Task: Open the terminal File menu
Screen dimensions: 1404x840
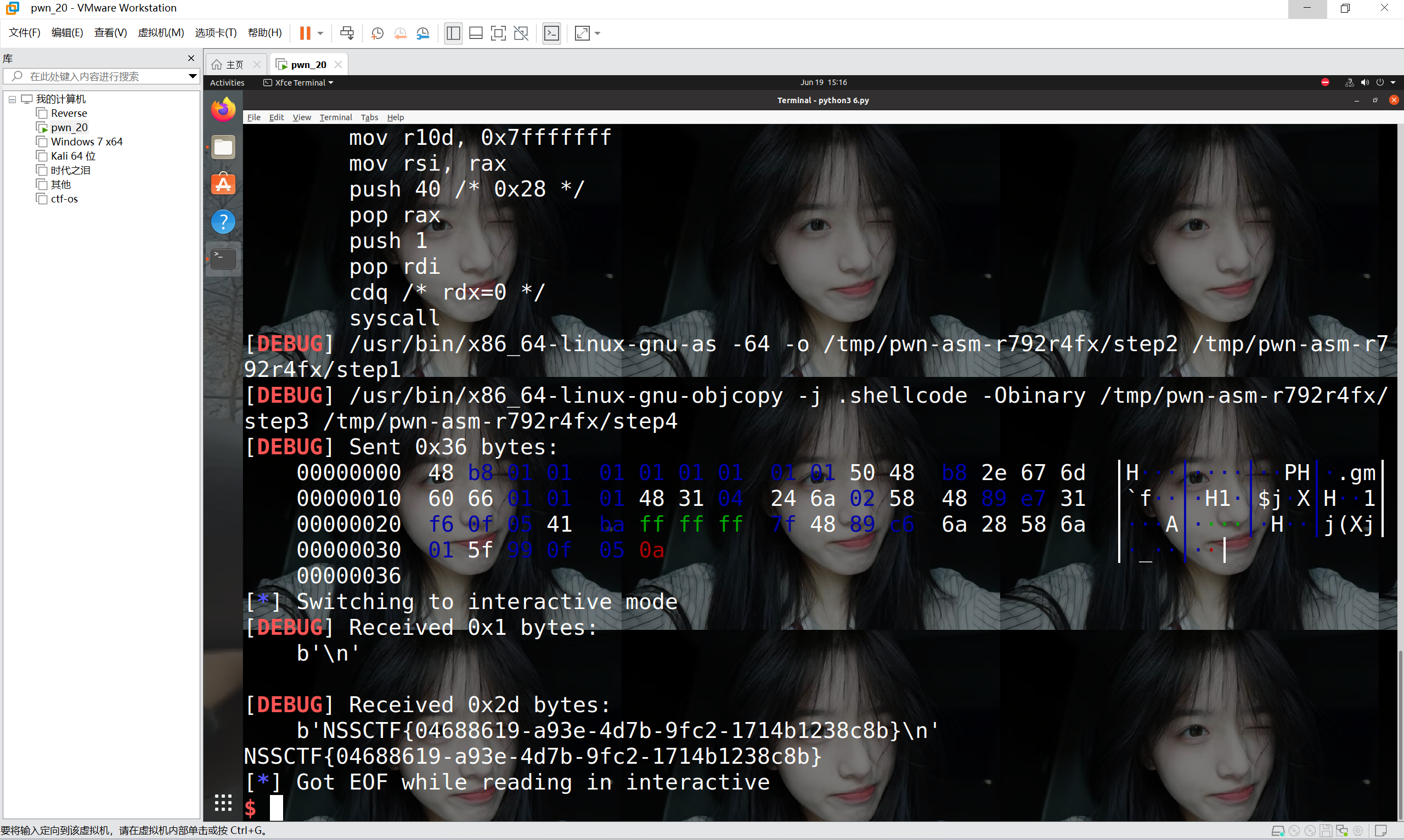Action: point(253,117)
